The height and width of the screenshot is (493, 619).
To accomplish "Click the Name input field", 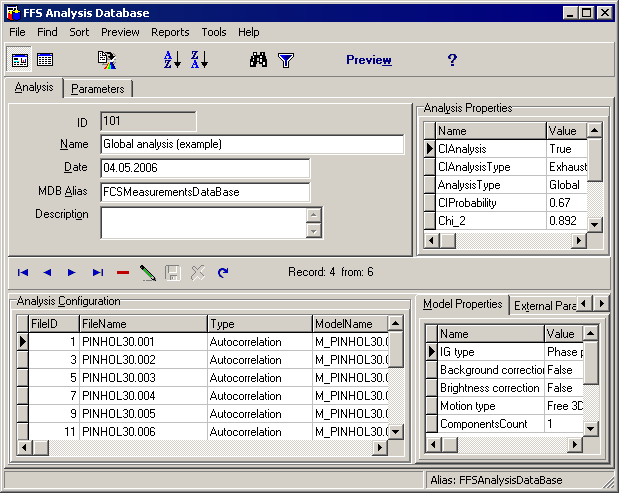I will 252,144.
